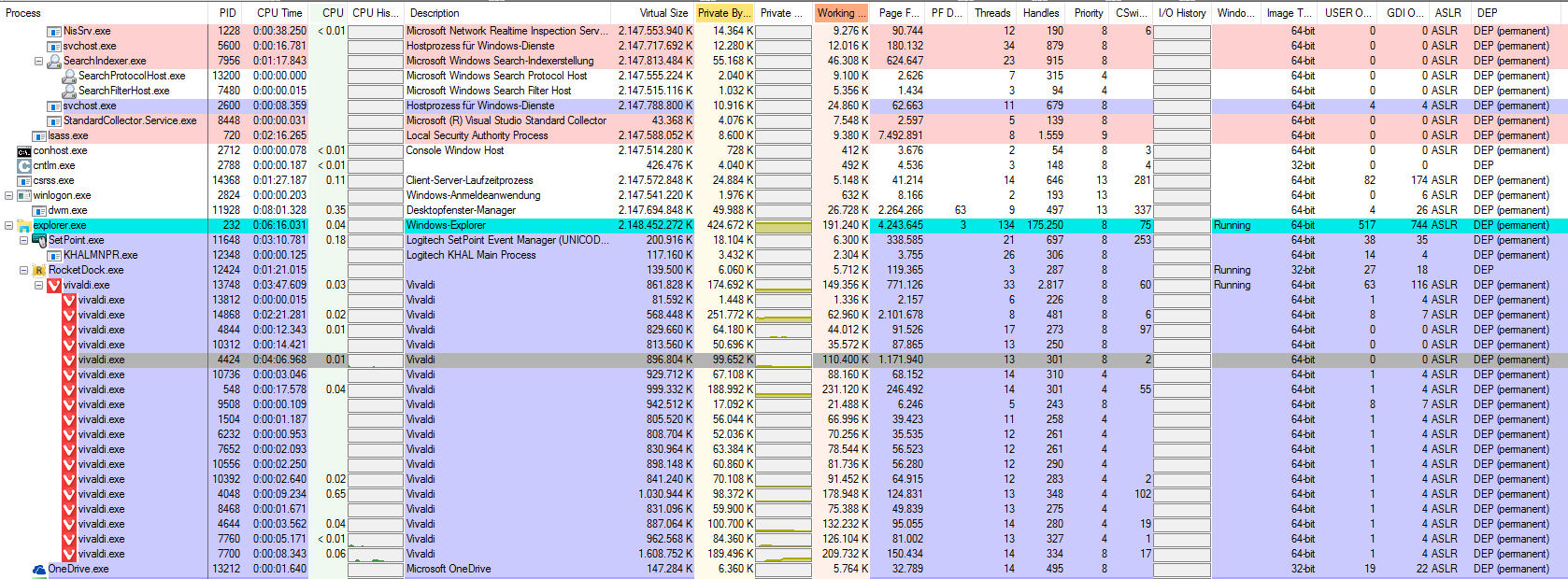The width and height of the screenshot is (1568, 579).
Task: Click the SearchFilterHost.exe process icon
Action: pyautogui.click(x=69, y=91)
